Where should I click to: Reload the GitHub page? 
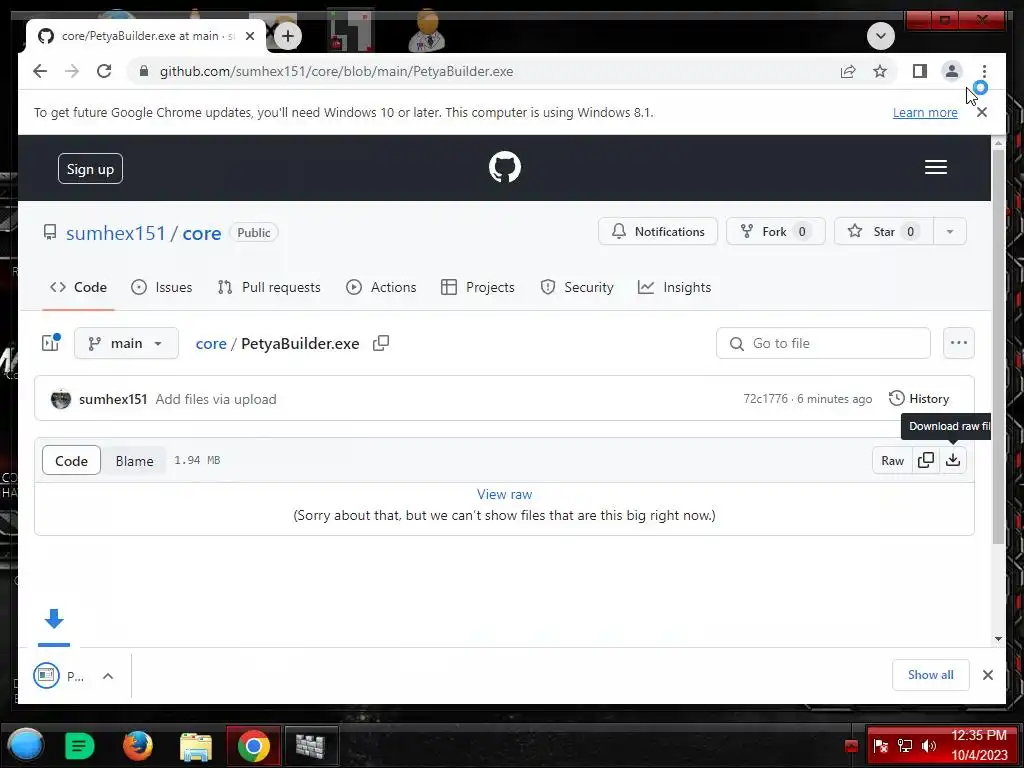(x=104, y=71)
